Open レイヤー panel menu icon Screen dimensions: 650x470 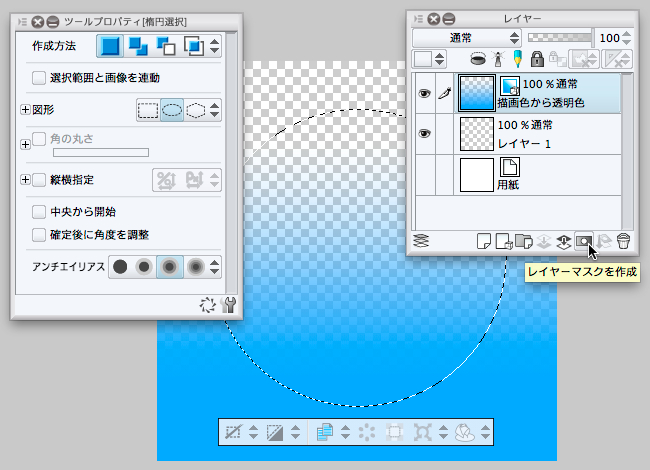pyautogui.click(x=418, y=19)
